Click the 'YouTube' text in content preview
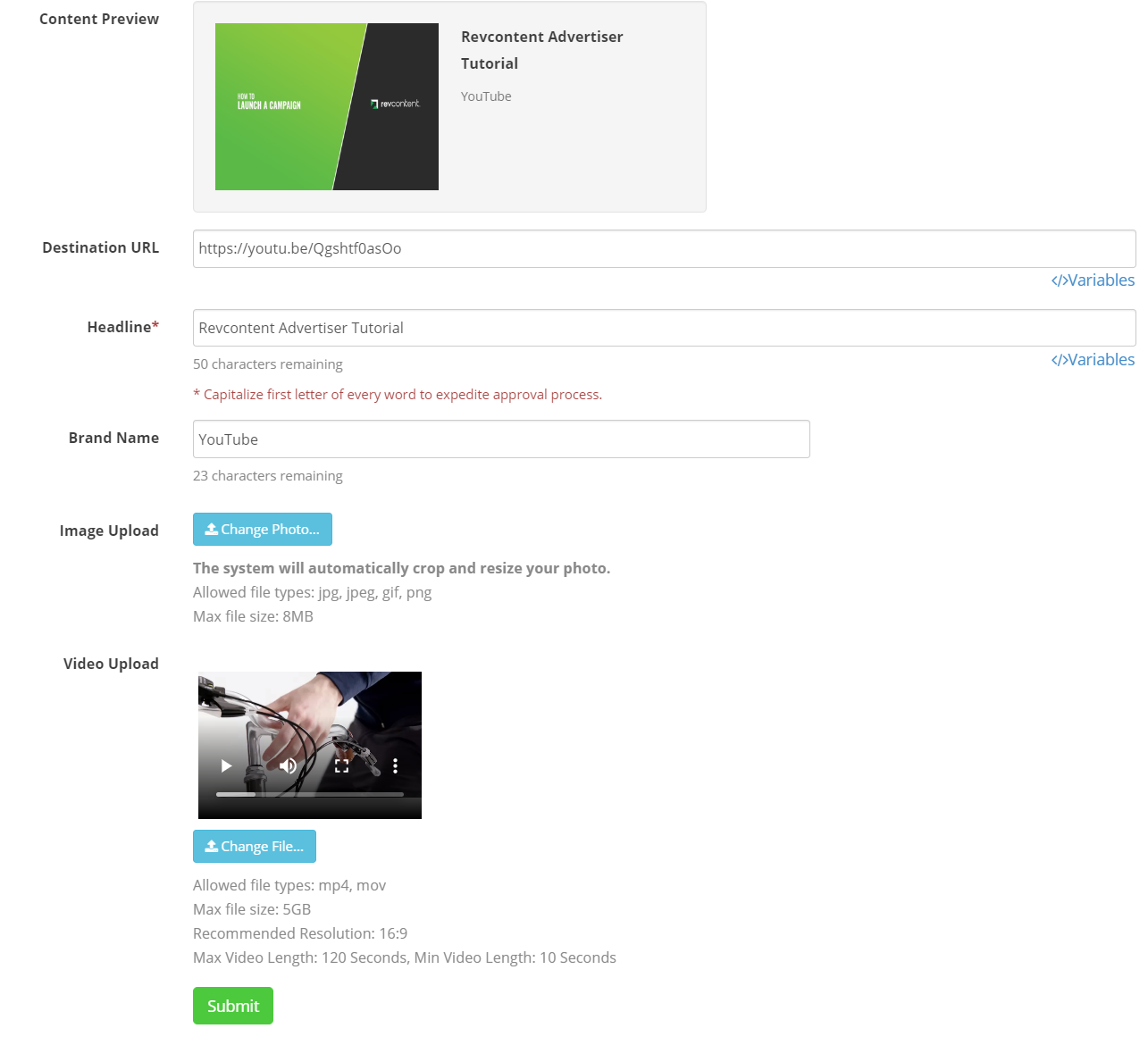This screenshot has width=1148, height=1045. tap(486, 96)
